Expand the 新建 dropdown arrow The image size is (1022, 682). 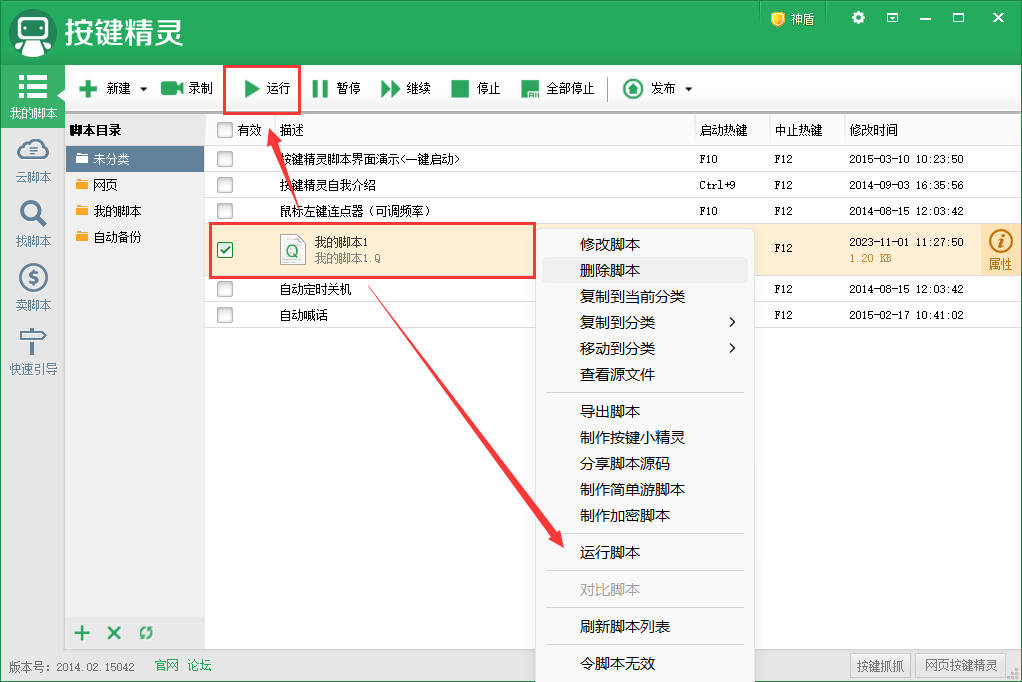pyautogui.click(x=143, y=89)
